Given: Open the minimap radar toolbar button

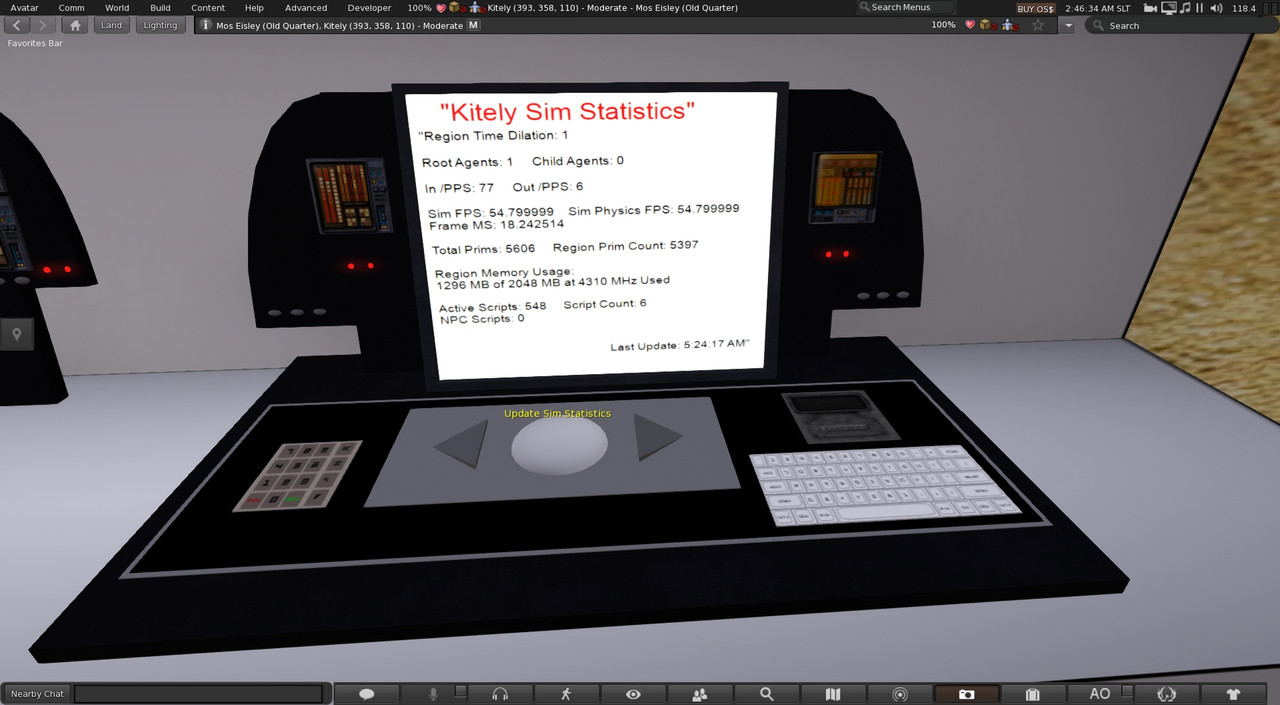Looking at the screenshot, I should point(900,694).
